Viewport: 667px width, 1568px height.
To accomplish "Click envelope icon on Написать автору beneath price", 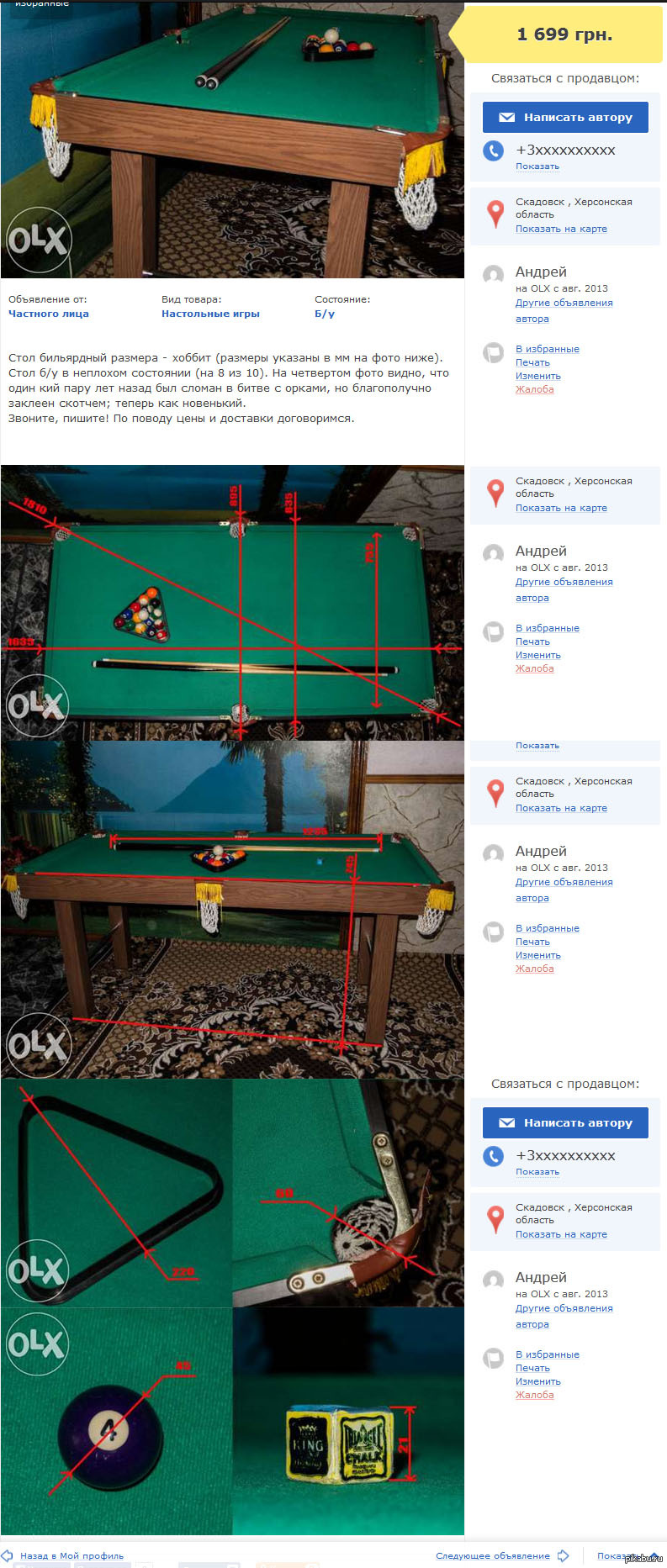I will tap(506, 118).
